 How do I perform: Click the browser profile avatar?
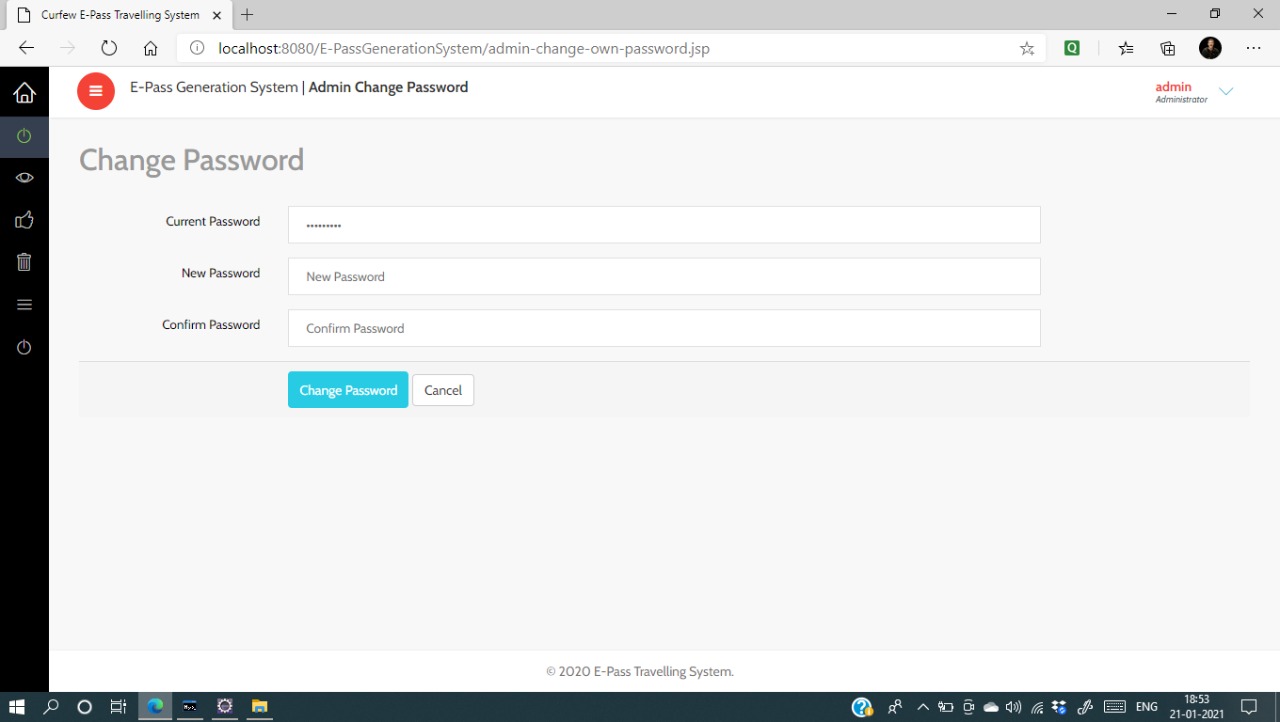[x=1210, y=48]
